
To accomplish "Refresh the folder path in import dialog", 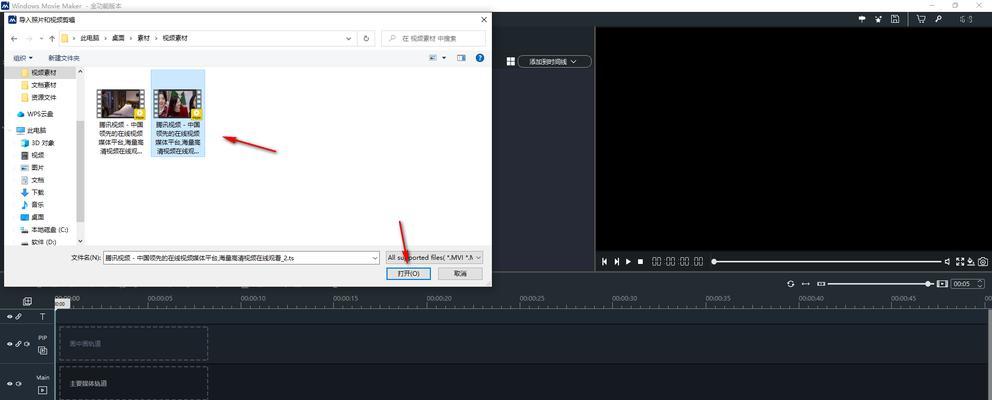I will point(366,38).
